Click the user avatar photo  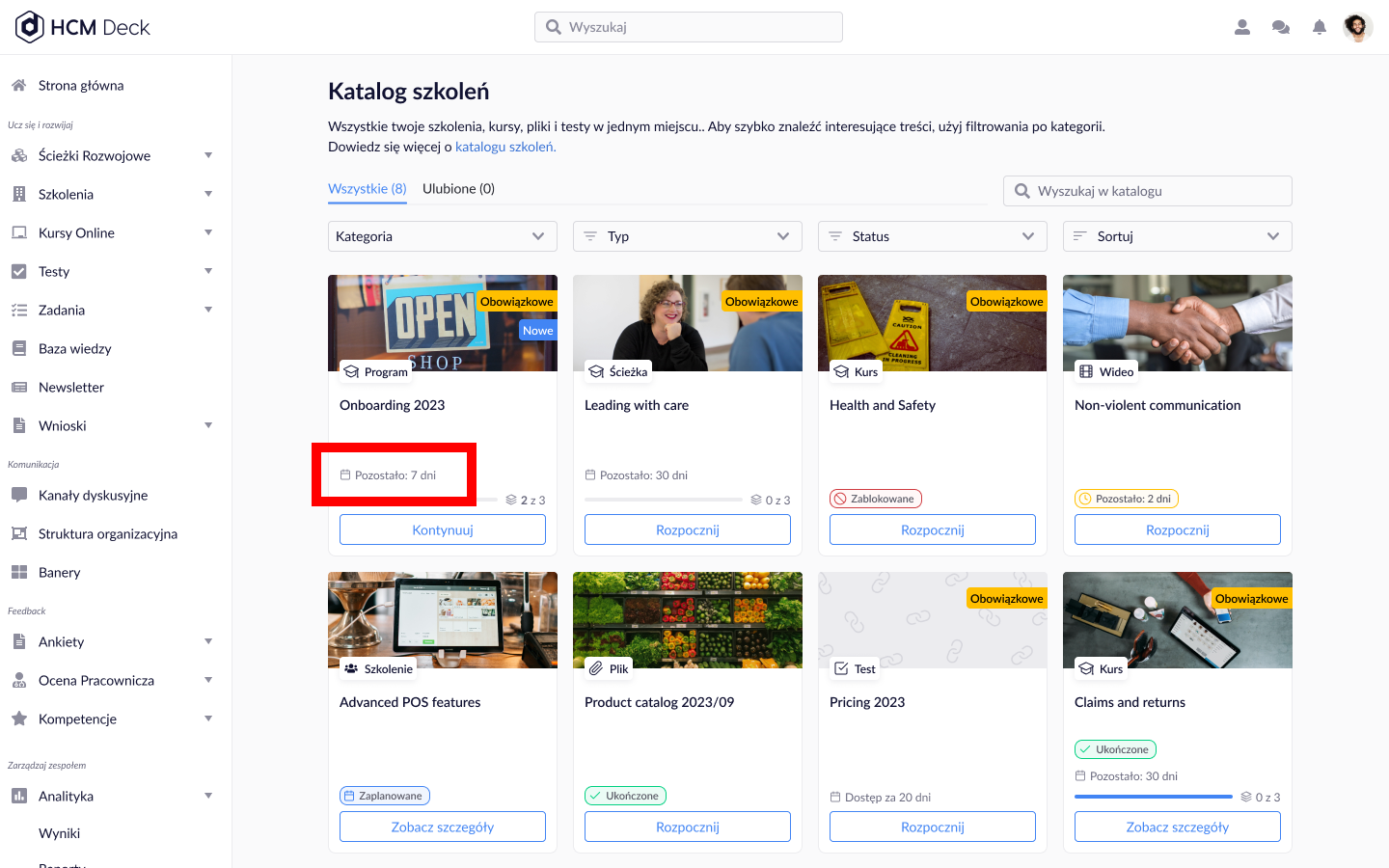point(1357,27)
